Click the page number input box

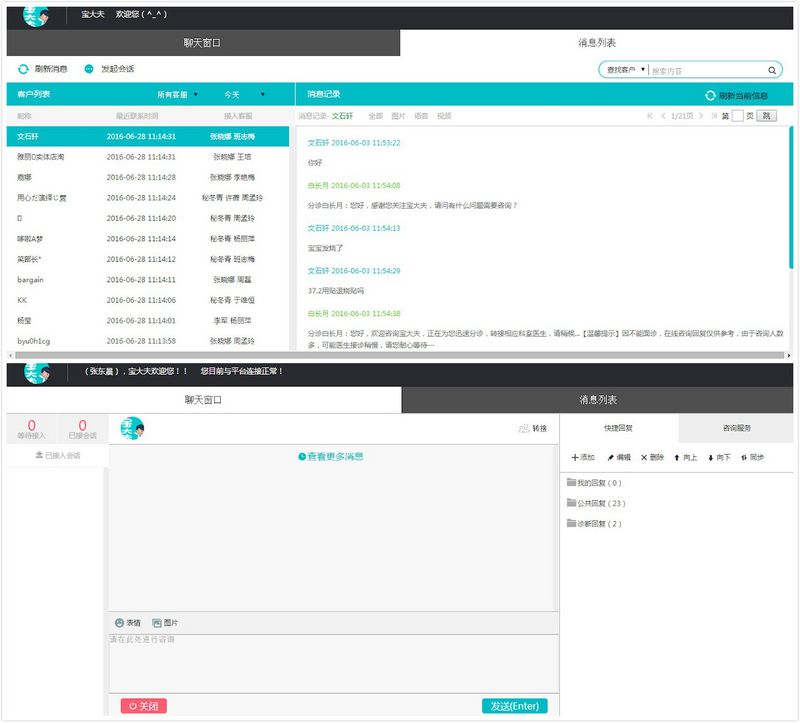(737, 116)
